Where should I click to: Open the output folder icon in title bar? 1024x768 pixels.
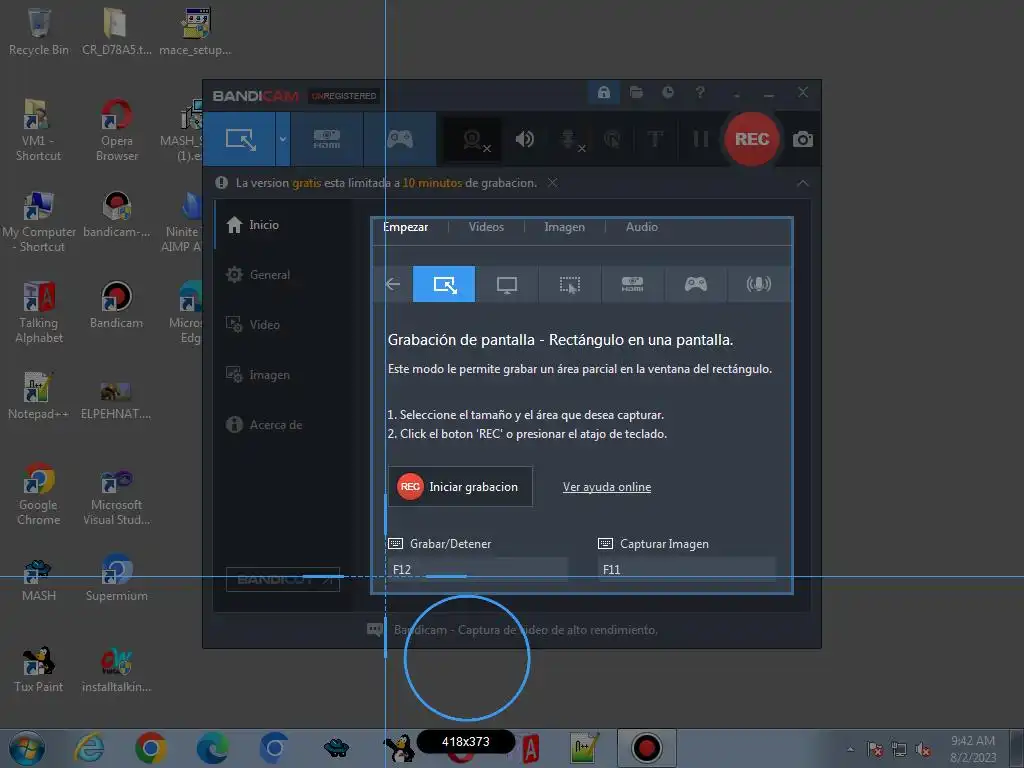click(636, 93)
